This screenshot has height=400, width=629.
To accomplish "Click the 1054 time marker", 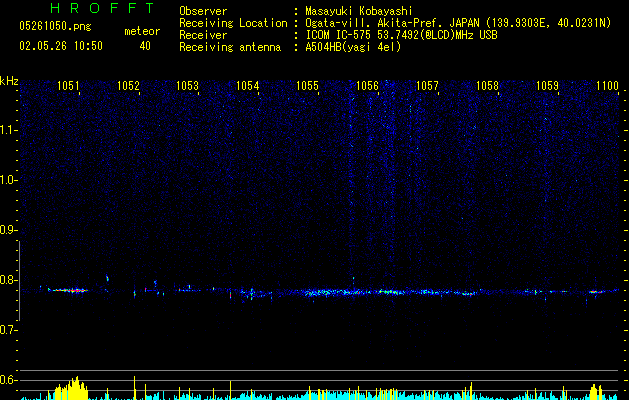I will 248,86.
